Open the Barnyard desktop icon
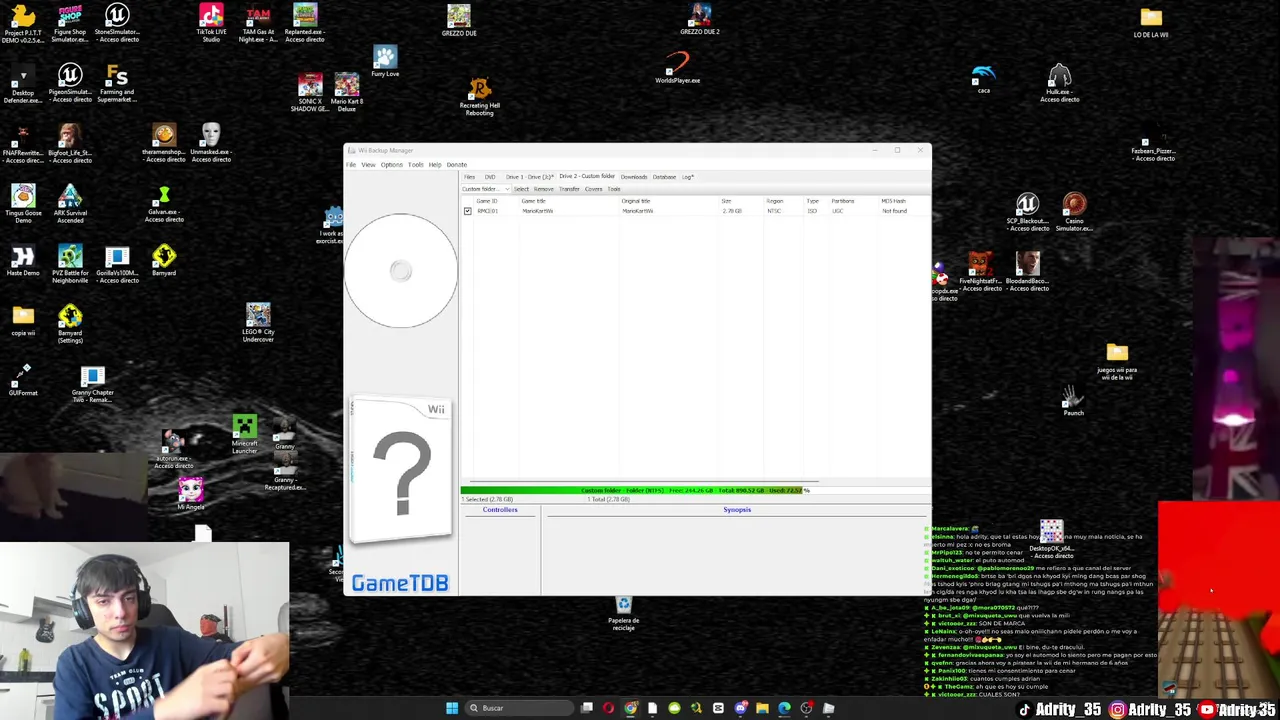Image resolution: width=1280 pixels, height=720 pixels. (164, 260)
